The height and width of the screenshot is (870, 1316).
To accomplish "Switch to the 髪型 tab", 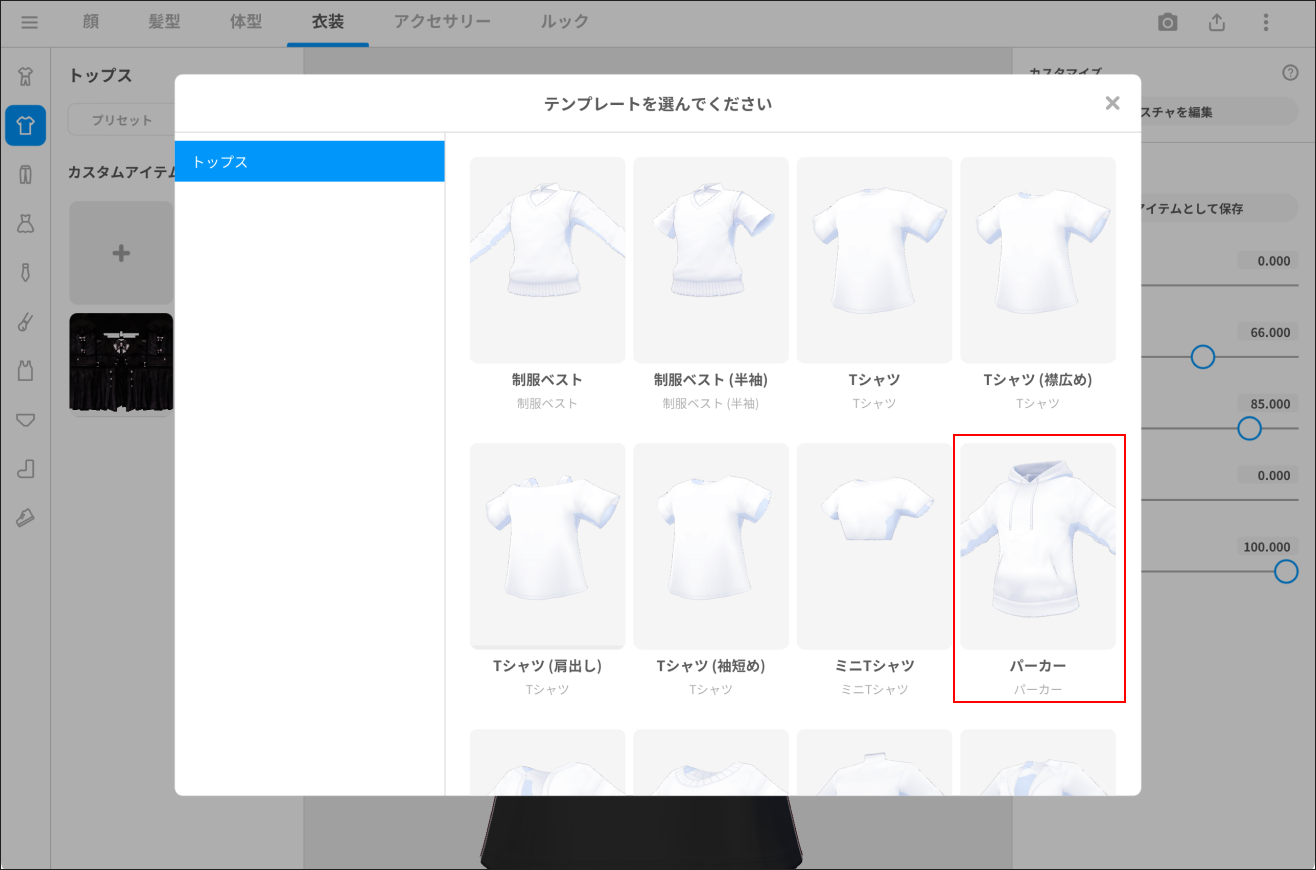I will click(164, 22).
